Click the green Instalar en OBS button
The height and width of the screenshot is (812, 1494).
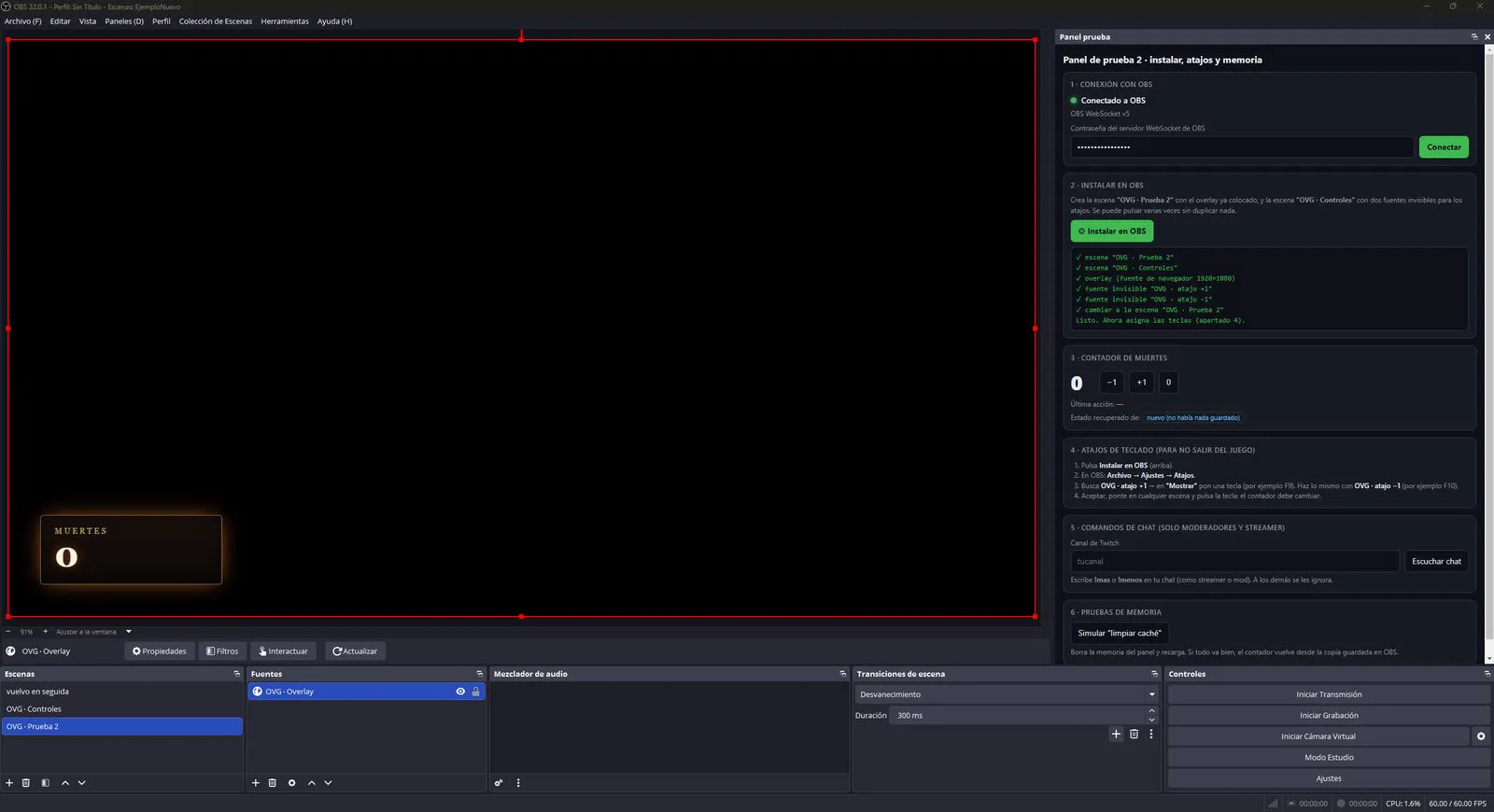point(1112,231)
